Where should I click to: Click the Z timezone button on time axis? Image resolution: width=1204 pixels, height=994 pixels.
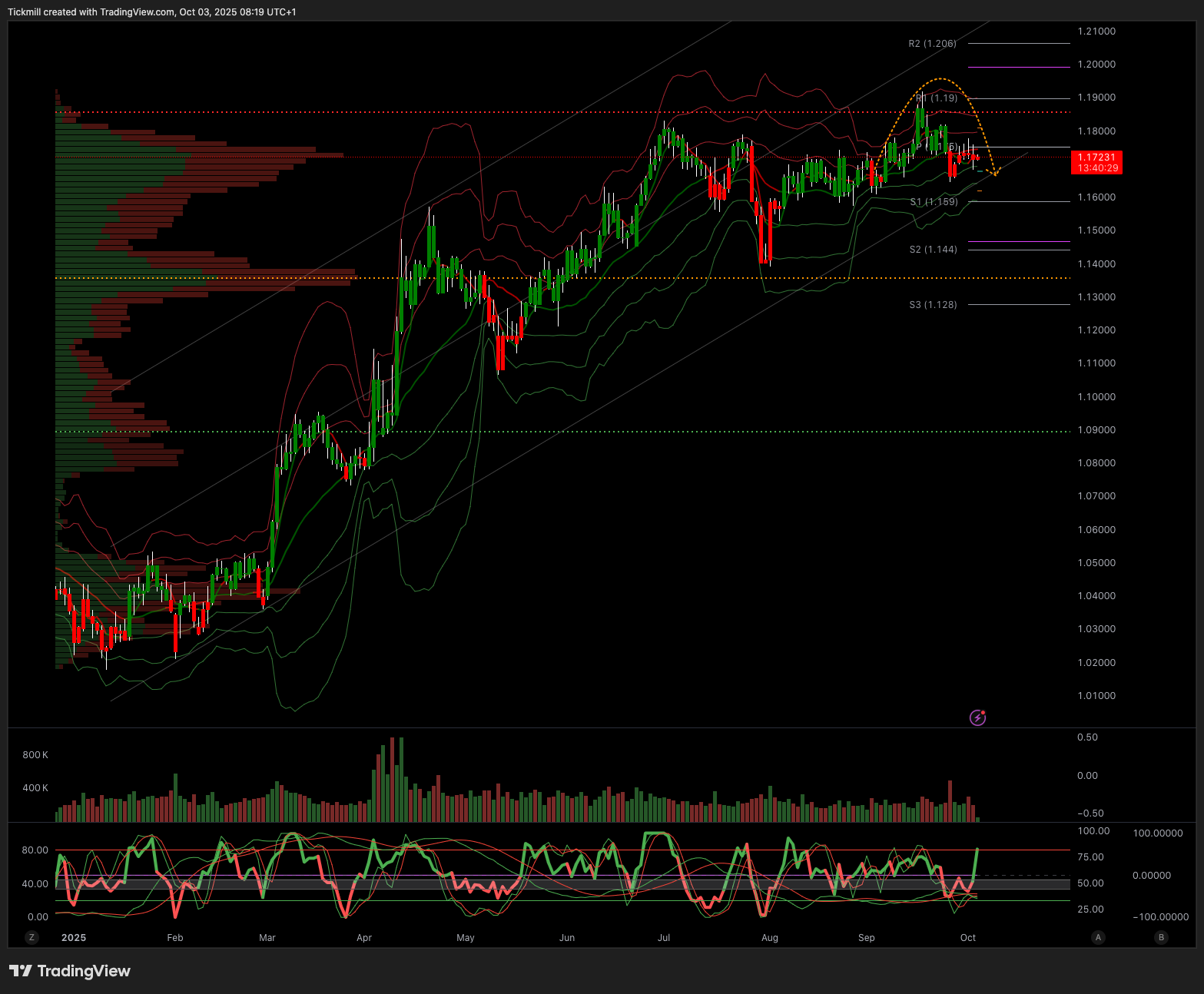tap(32, 937)
